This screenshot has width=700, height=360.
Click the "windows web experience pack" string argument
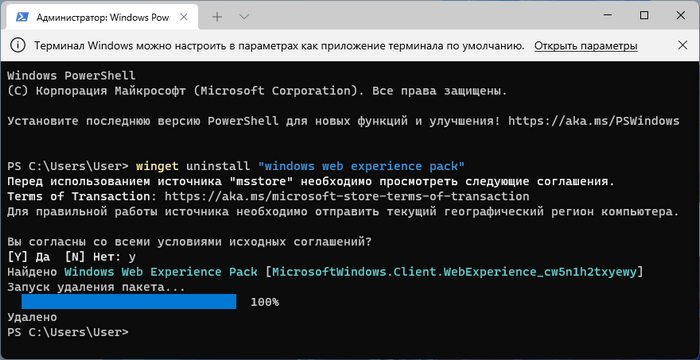click(x=362, y=166)
